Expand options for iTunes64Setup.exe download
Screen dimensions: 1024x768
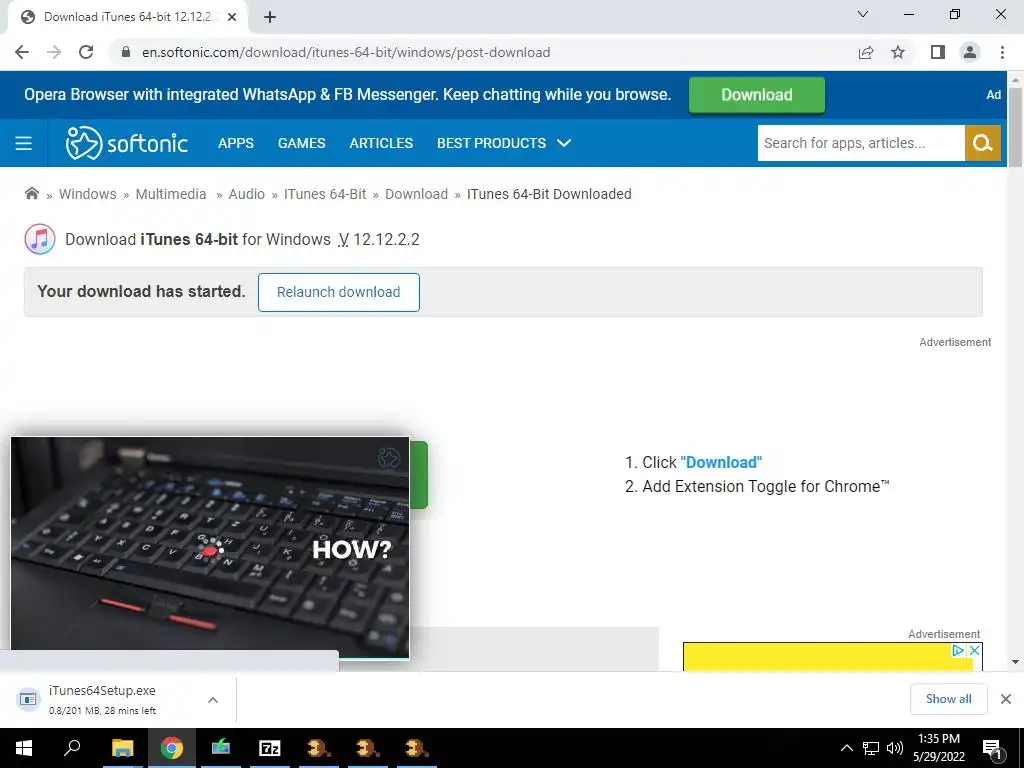pyautogui.click(x=213, y=700)
